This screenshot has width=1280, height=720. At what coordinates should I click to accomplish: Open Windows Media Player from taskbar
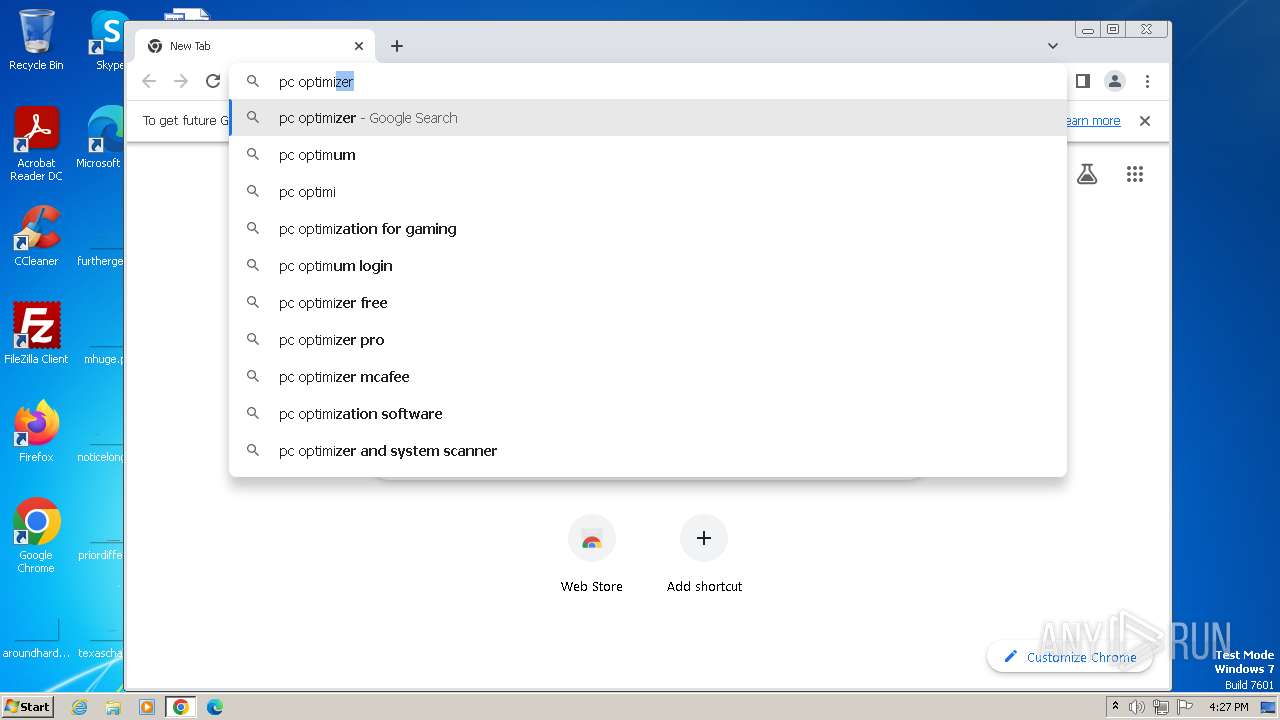(147, 707)
